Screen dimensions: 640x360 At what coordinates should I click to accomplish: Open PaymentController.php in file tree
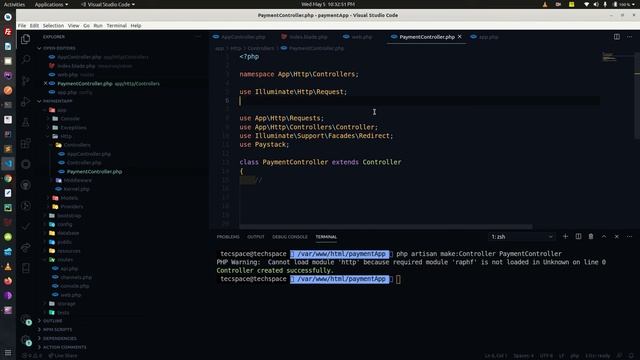tap(94, 172)
